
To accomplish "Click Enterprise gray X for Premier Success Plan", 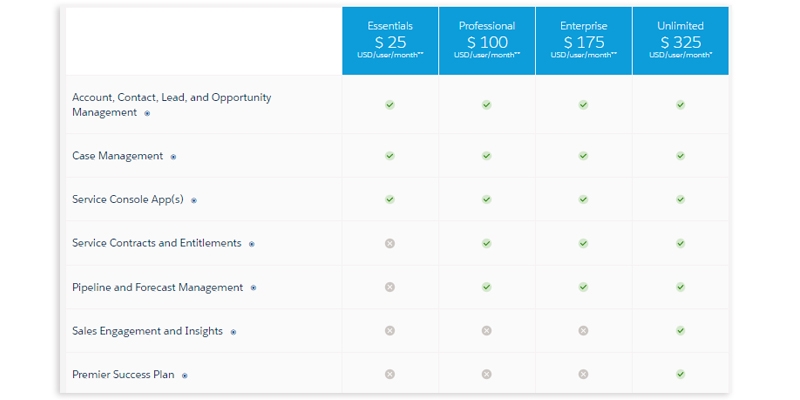I will coord(583,374).
